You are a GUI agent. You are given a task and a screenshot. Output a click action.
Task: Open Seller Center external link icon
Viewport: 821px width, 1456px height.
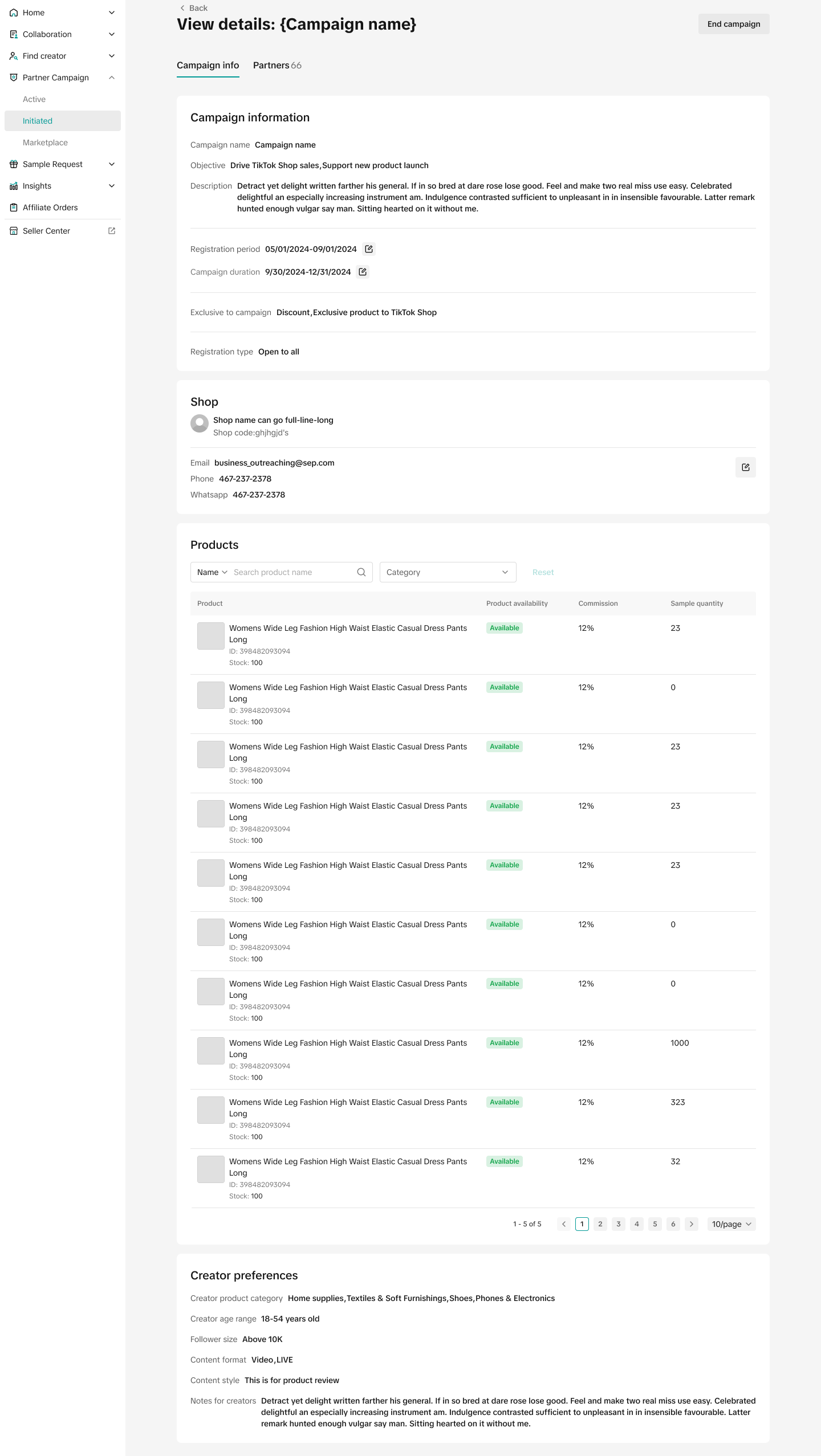(112, 231)
